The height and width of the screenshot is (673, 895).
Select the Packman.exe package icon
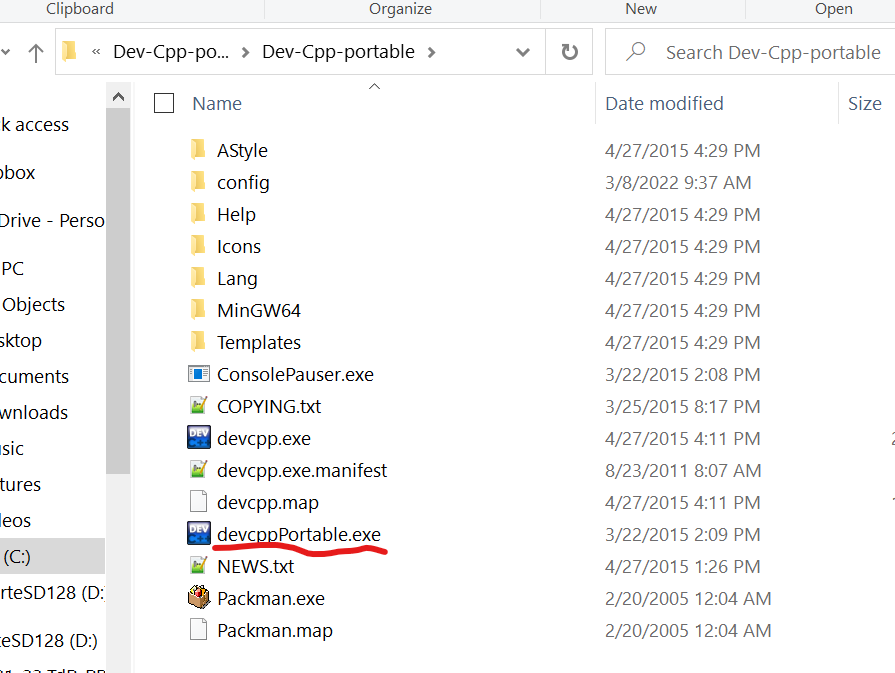198,598
